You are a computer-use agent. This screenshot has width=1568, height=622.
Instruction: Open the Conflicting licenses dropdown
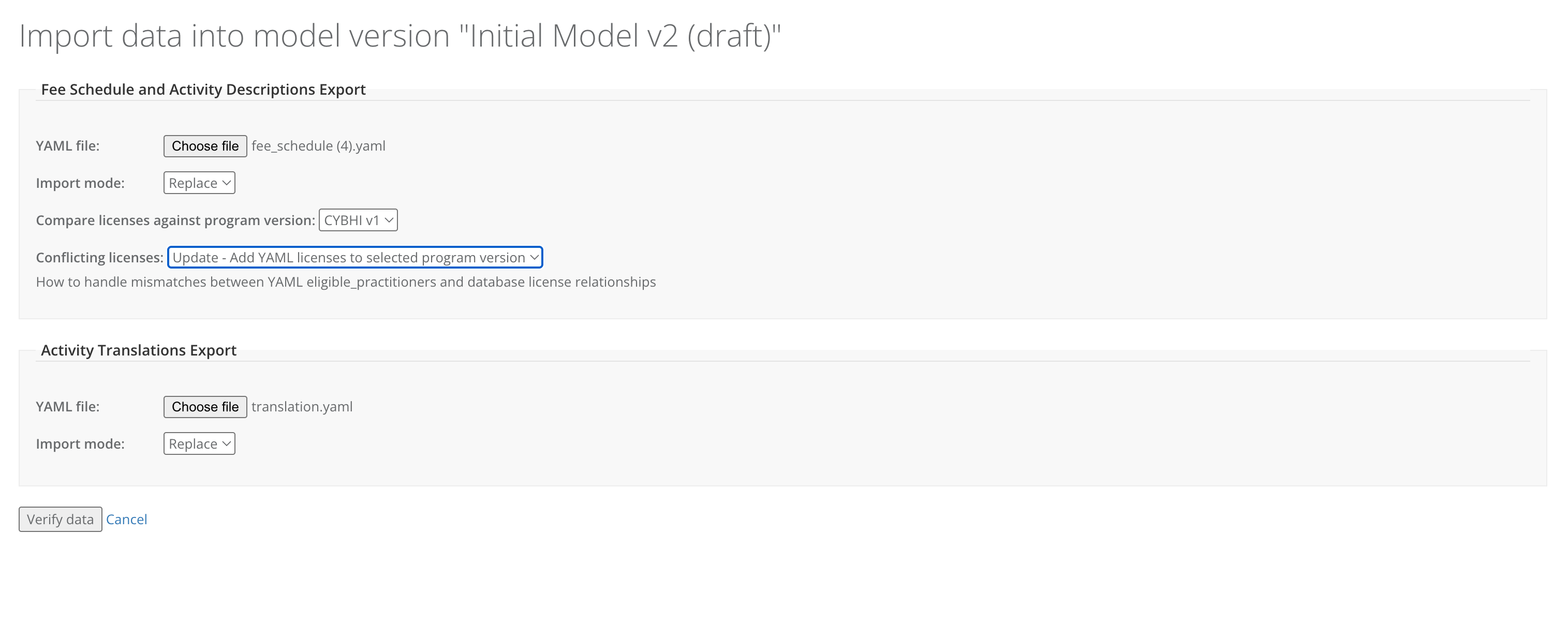click(x=355, y=258)
